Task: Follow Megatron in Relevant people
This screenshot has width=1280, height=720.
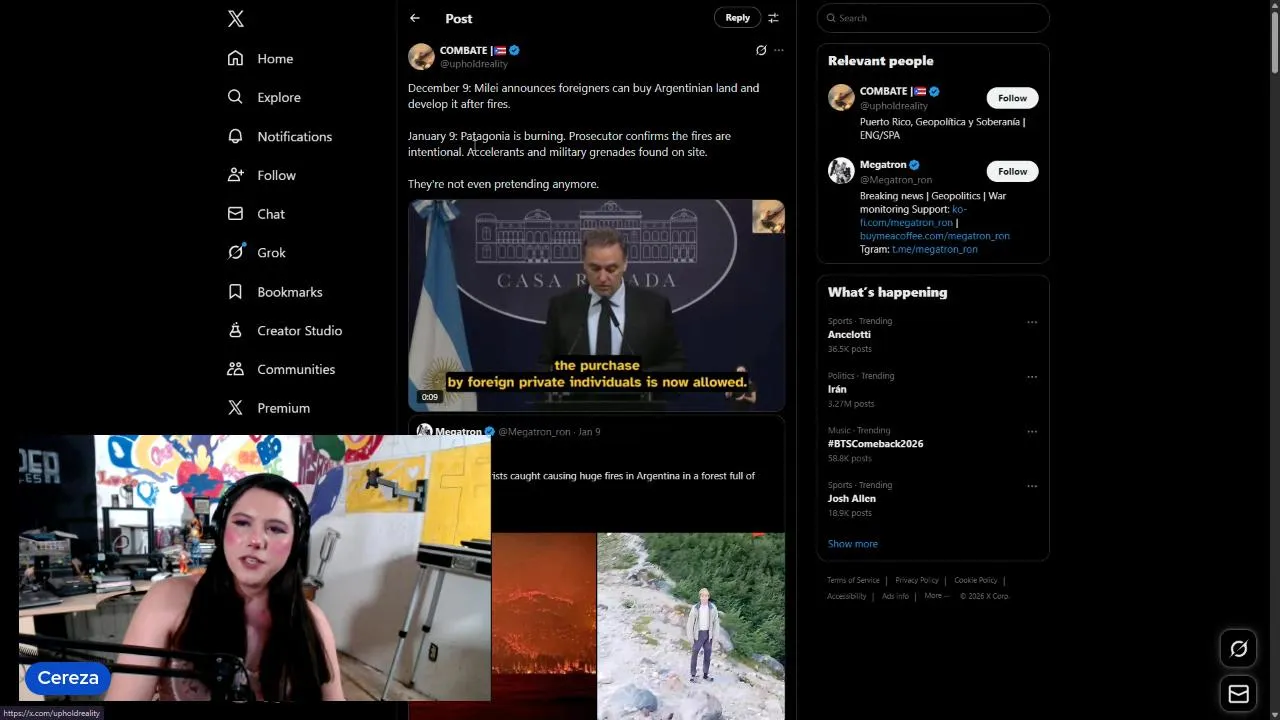Action: click(x=1012, y=171)
